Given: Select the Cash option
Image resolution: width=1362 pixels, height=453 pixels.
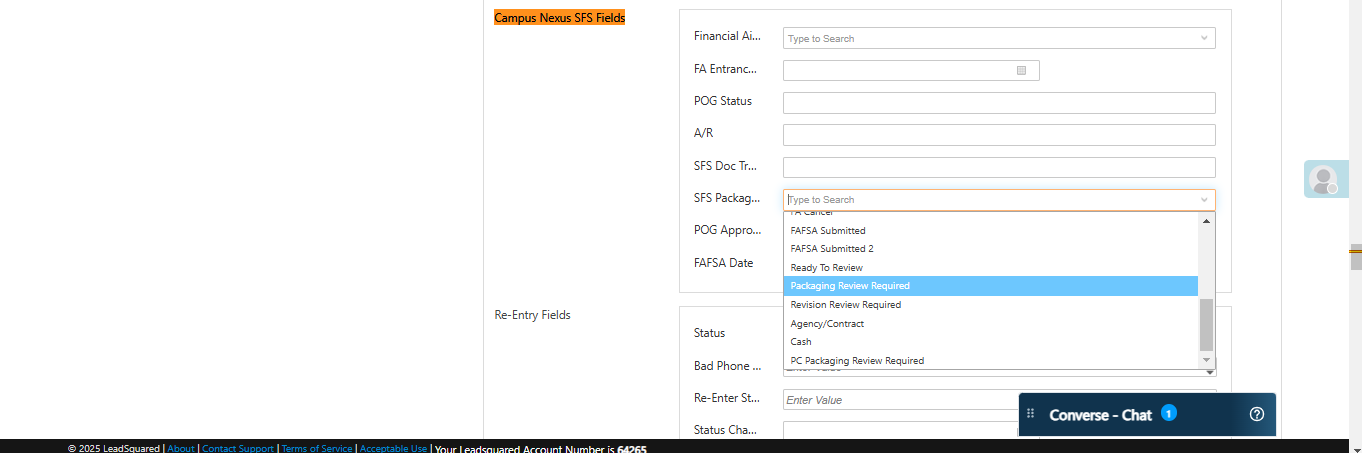Looking at the screenshot, I should click(x=801, y=342).
